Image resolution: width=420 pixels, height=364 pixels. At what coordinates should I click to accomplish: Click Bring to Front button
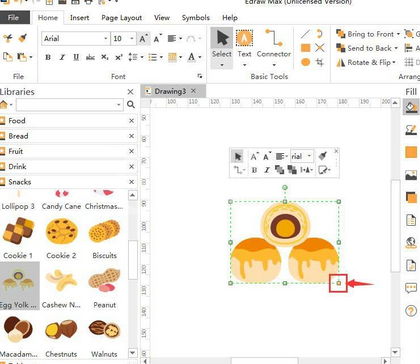coord(365,34)
